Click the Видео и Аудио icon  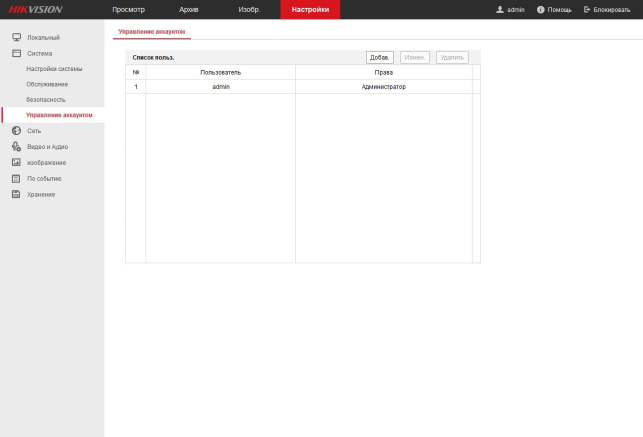click(16, 147)
